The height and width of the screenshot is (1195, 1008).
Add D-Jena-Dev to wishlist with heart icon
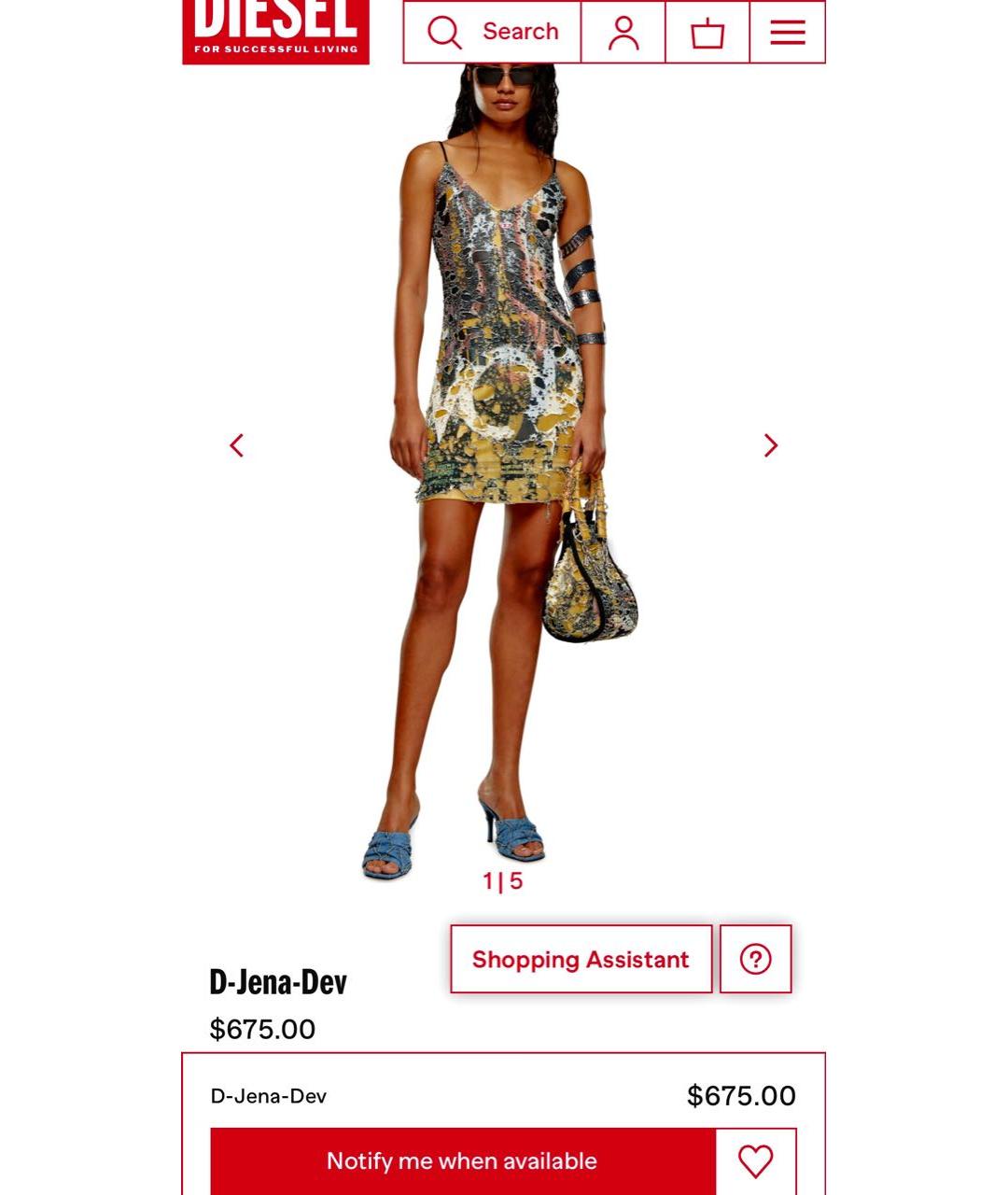(756, 1161)
